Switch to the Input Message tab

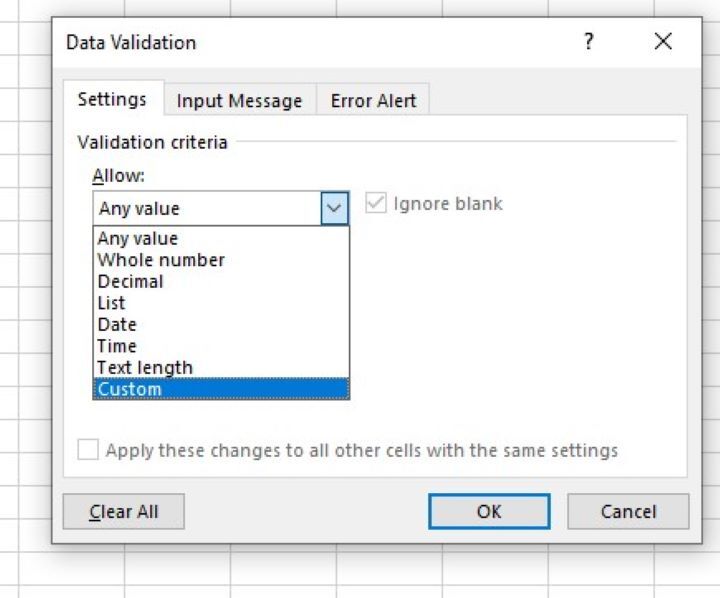click(239, 100)
